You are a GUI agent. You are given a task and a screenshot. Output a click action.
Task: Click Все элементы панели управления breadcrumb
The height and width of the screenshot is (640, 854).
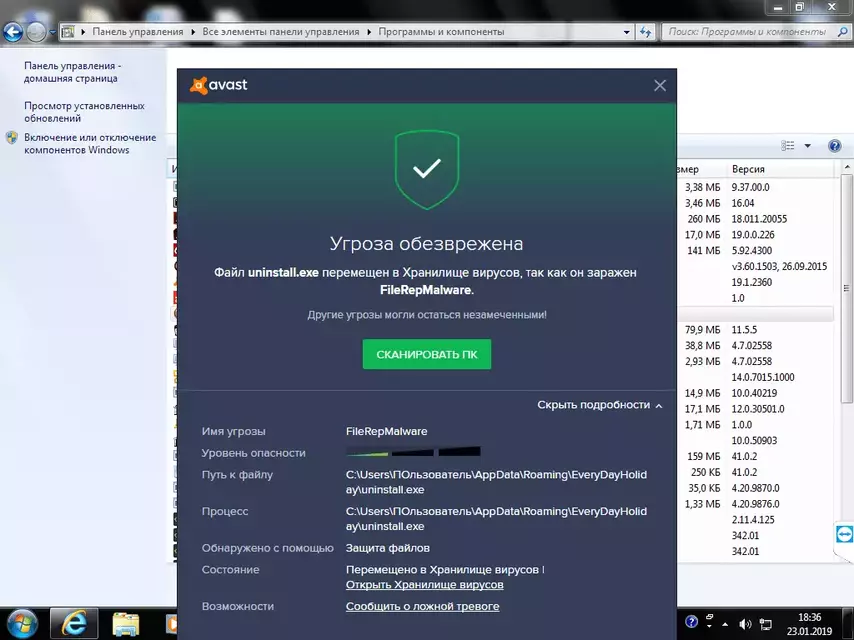pos(280,32)
